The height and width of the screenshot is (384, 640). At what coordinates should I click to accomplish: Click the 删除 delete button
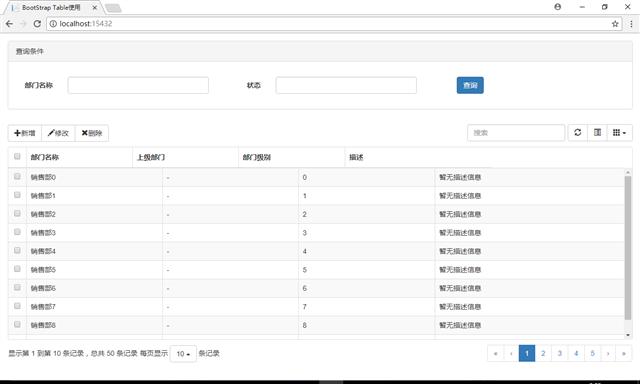(x=92, y=133)
